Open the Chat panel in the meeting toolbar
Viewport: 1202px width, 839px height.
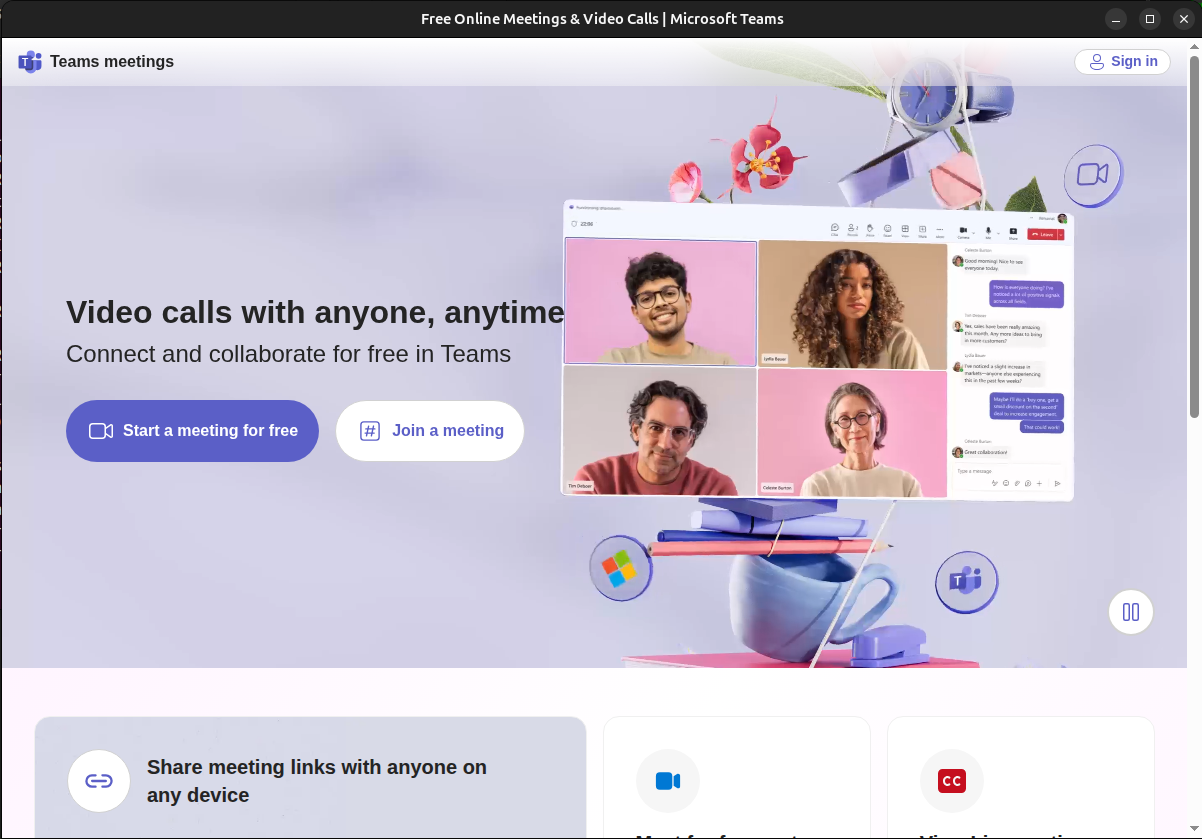(836, 230)
